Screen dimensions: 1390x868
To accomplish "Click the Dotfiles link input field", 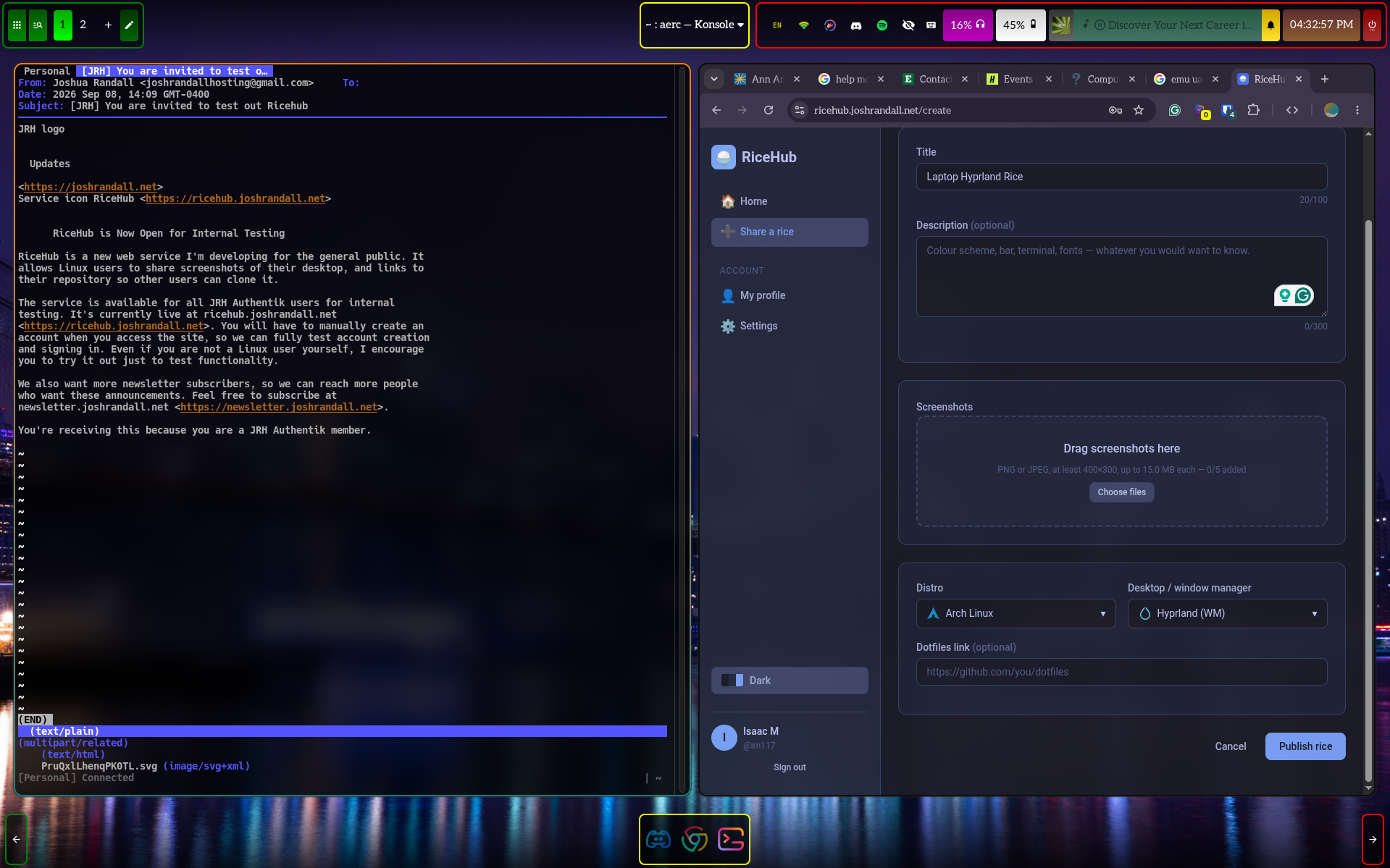I will (1121, 672).
